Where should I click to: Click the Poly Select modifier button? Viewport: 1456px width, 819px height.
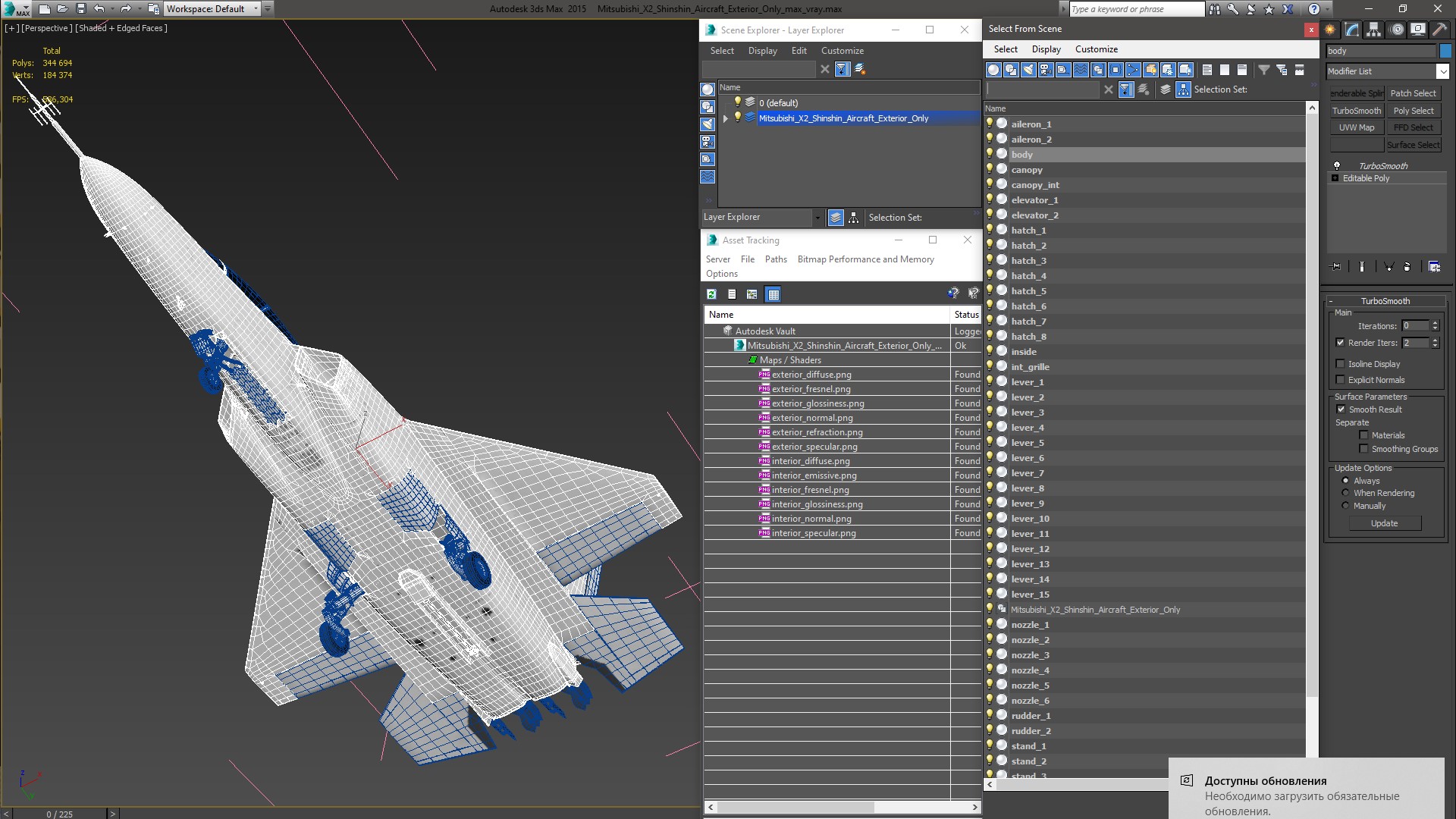(x=1414, y=111)
